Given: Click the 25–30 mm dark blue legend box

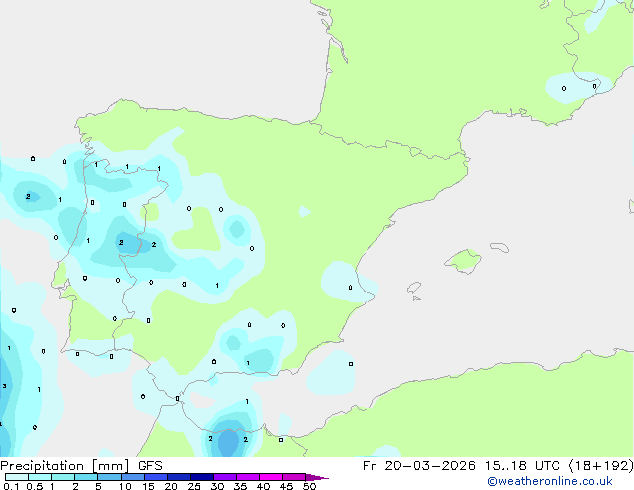Looking at the screenshot, I should (202, 477).
